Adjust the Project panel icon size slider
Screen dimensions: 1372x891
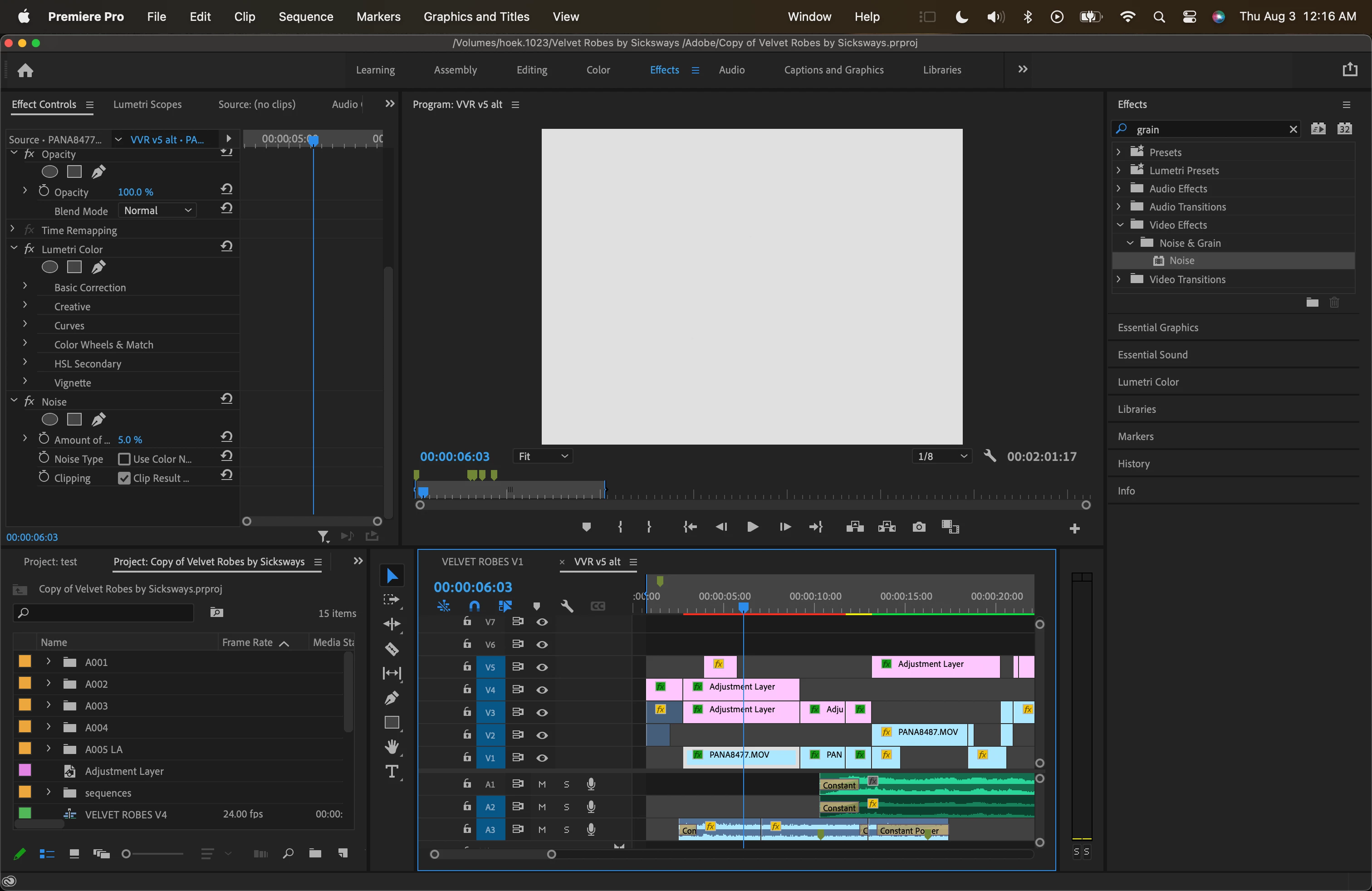pos(126,853)
